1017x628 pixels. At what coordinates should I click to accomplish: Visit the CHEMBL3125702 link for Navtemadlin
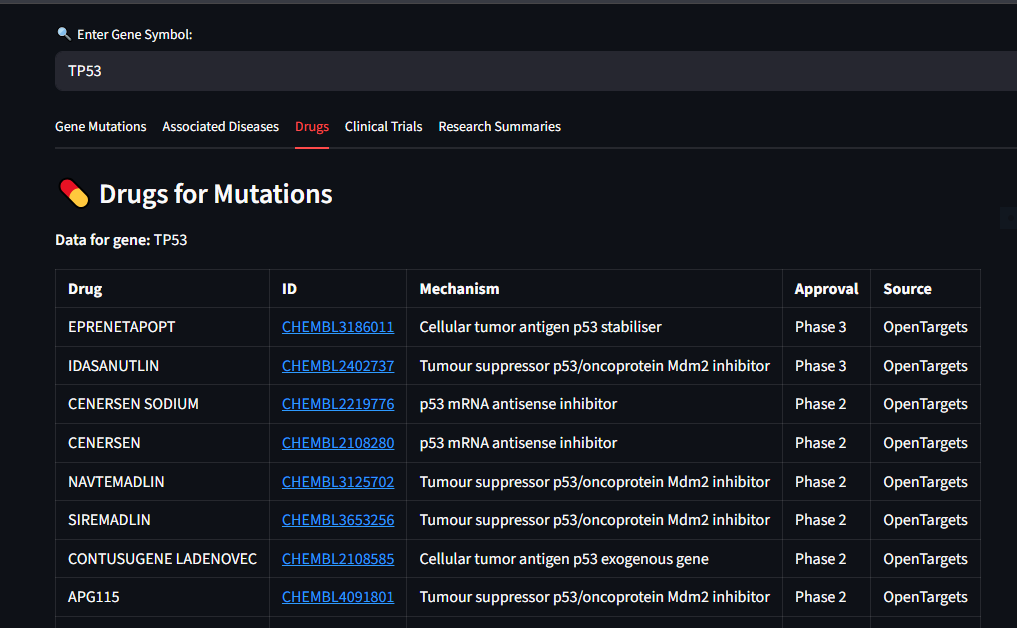338,482
